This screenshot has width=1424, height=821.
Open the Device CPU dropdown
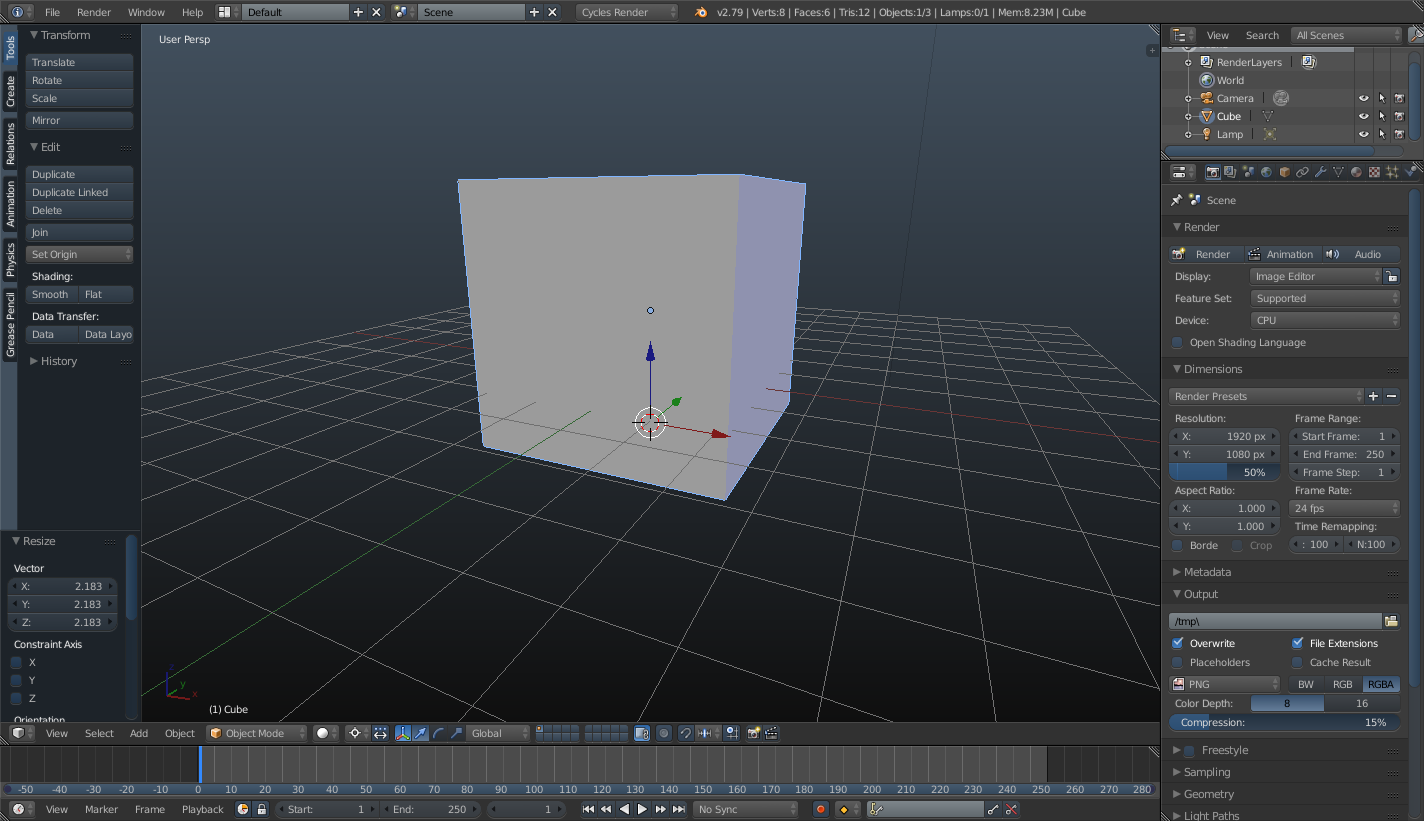tap(1325, 320)
